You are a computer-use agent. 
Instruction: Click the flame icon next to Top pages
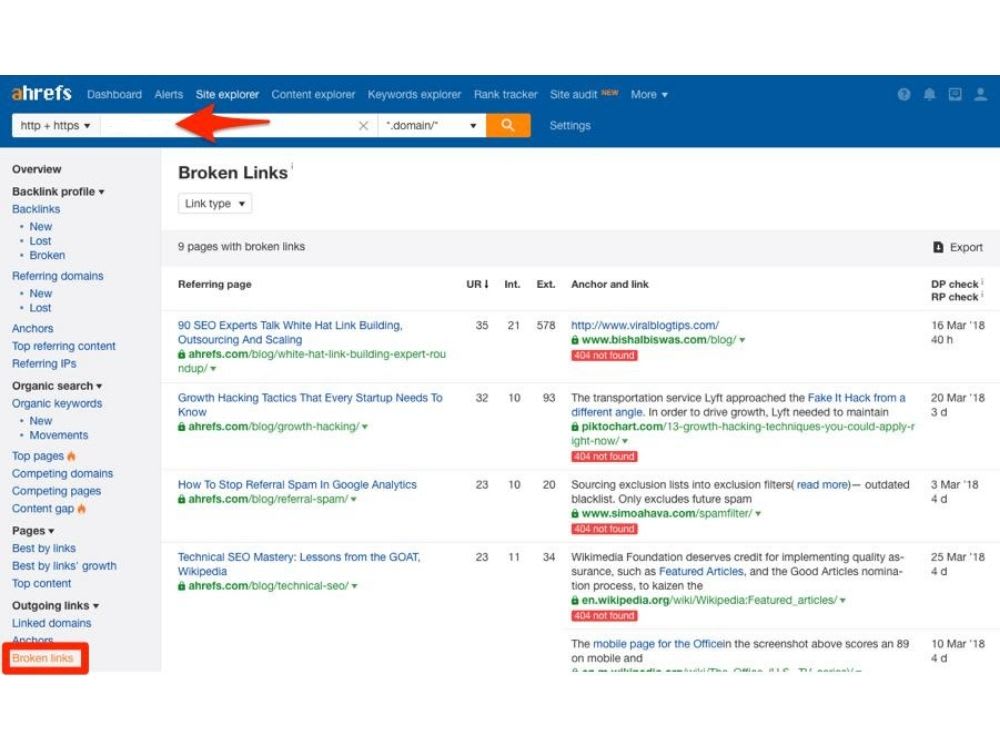click(71, 456)
